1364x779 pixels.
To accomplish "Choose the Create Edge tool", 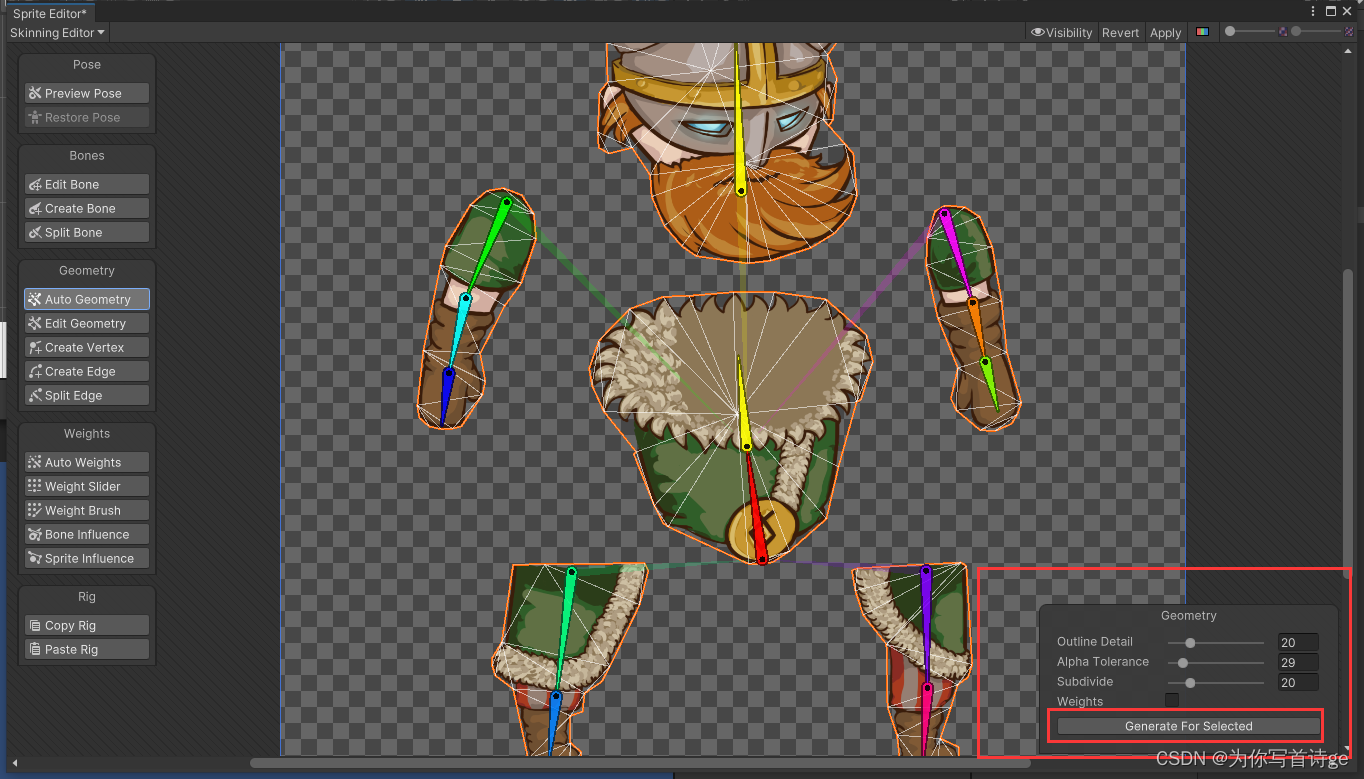I will click(87, 371).
